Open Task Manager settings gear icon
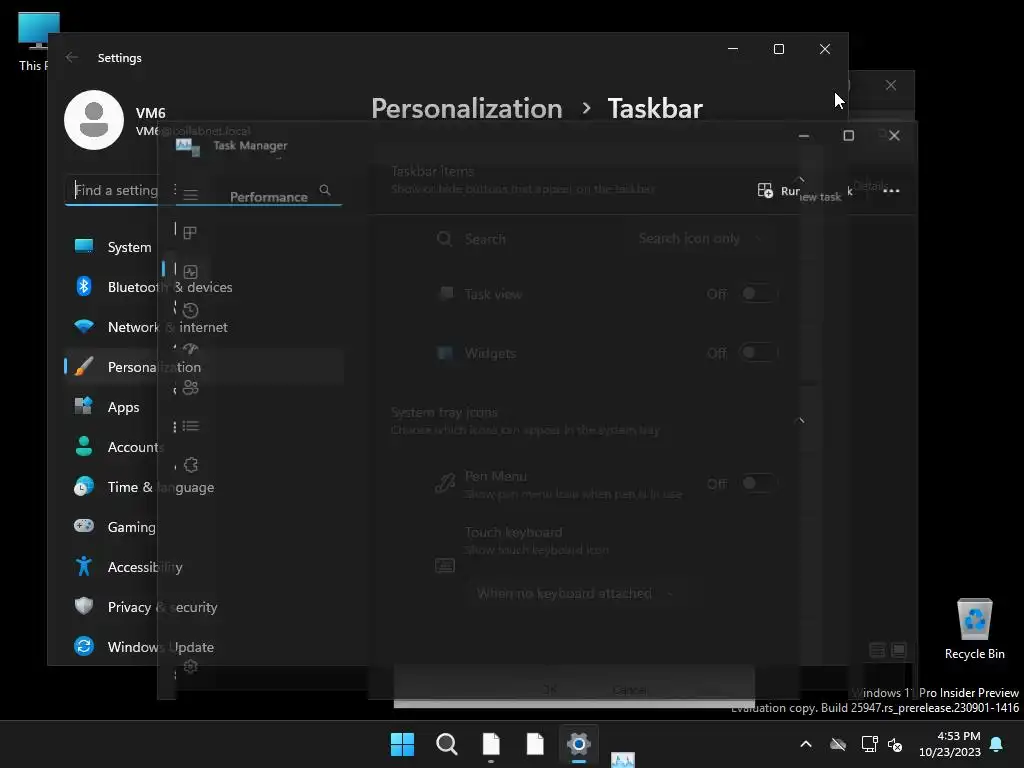Viewport: 1024px width, 768px height. coord(190,666)
